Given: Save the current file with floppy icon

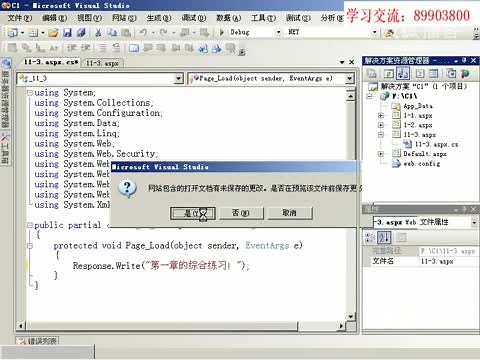Looking at the screenshot, I should (68, 32).
